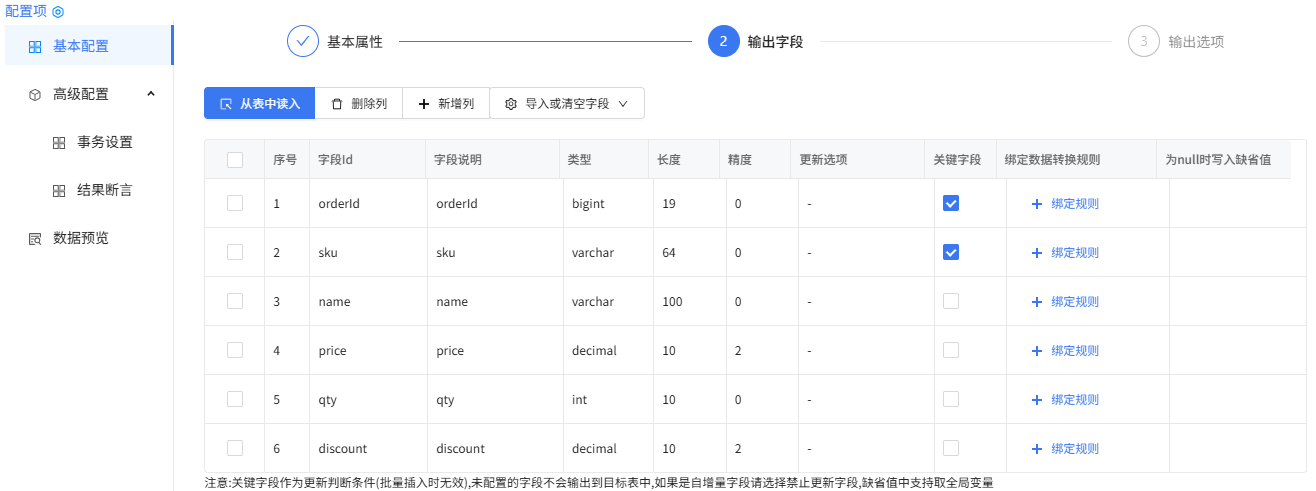Click the grid icon of 基本配置
The image size is (1316, 491).
coord(35,46)
